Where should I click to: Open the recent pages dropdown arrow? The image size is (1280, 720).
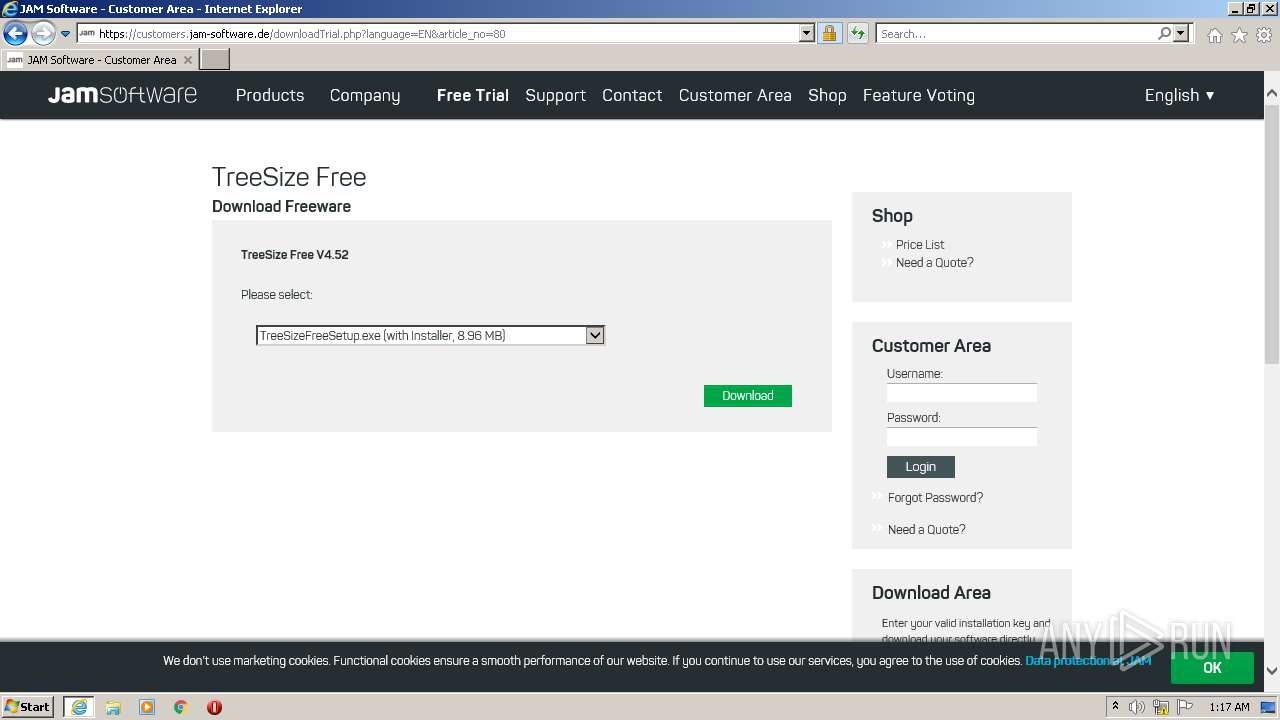66,34
